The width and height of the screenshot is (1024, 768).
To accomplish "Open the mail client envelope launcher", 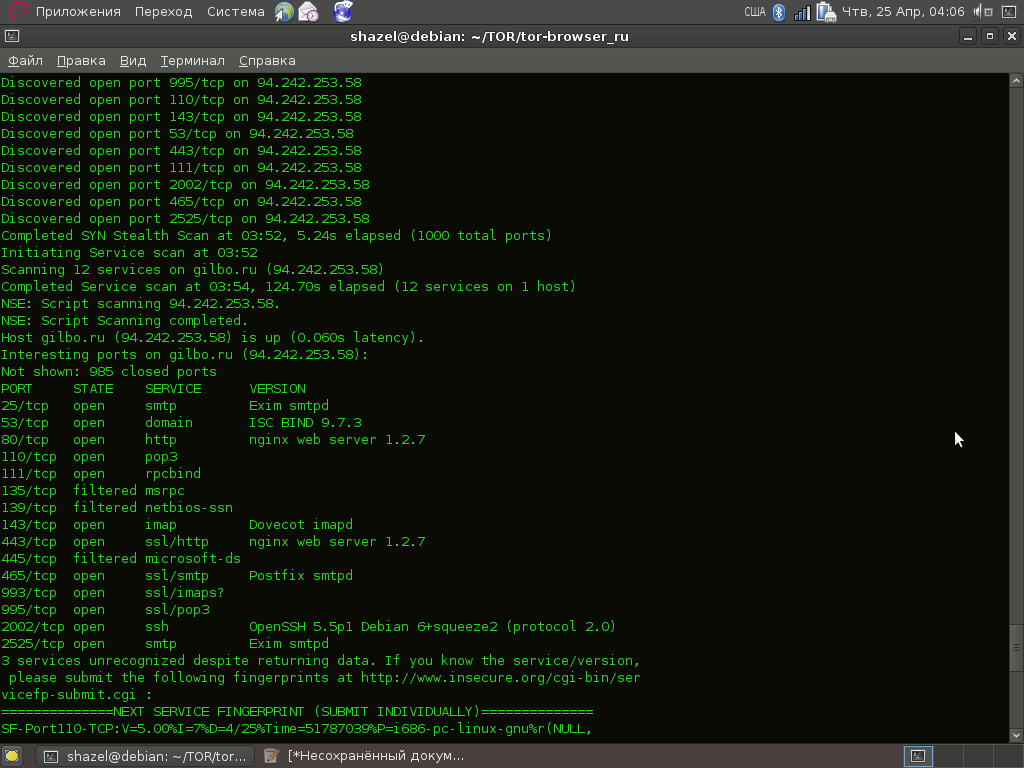I will click(309, 12).
